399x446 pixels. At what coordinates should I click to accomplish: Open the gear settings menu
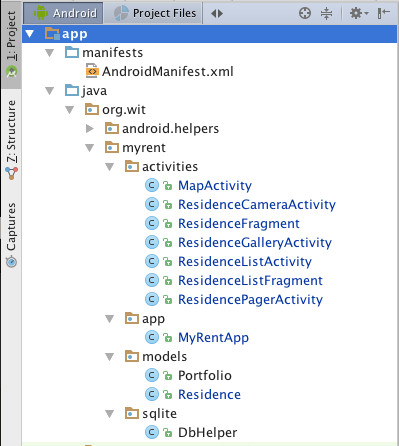(x=359, y=13)
